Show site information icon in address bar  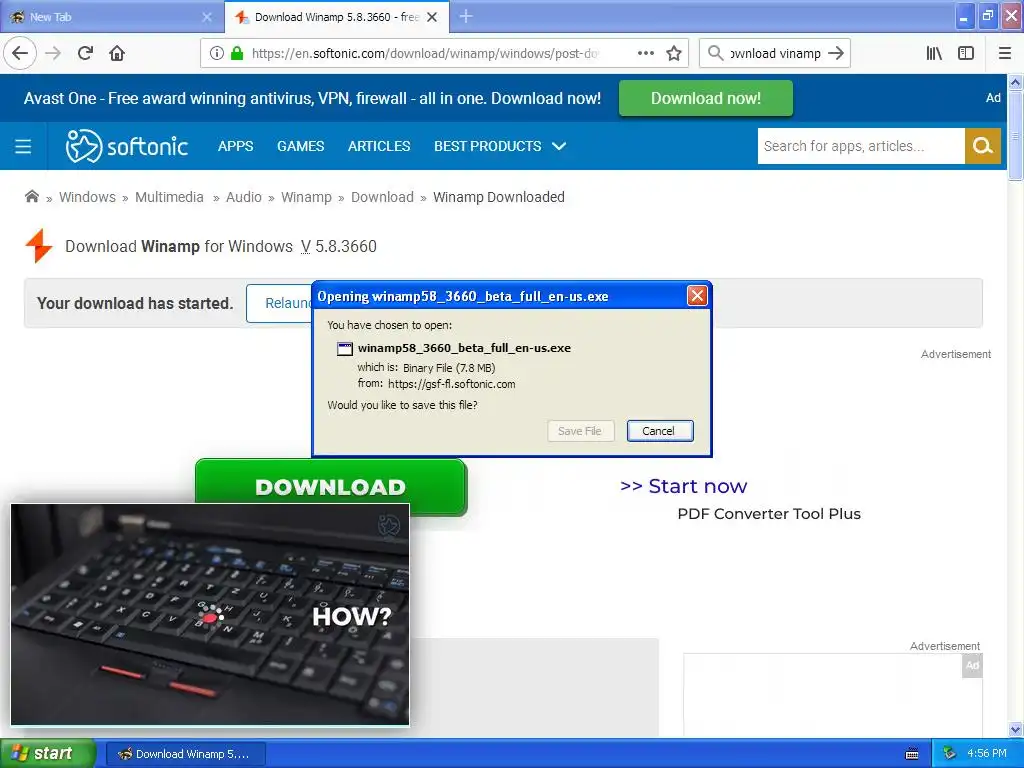[216, 53]
